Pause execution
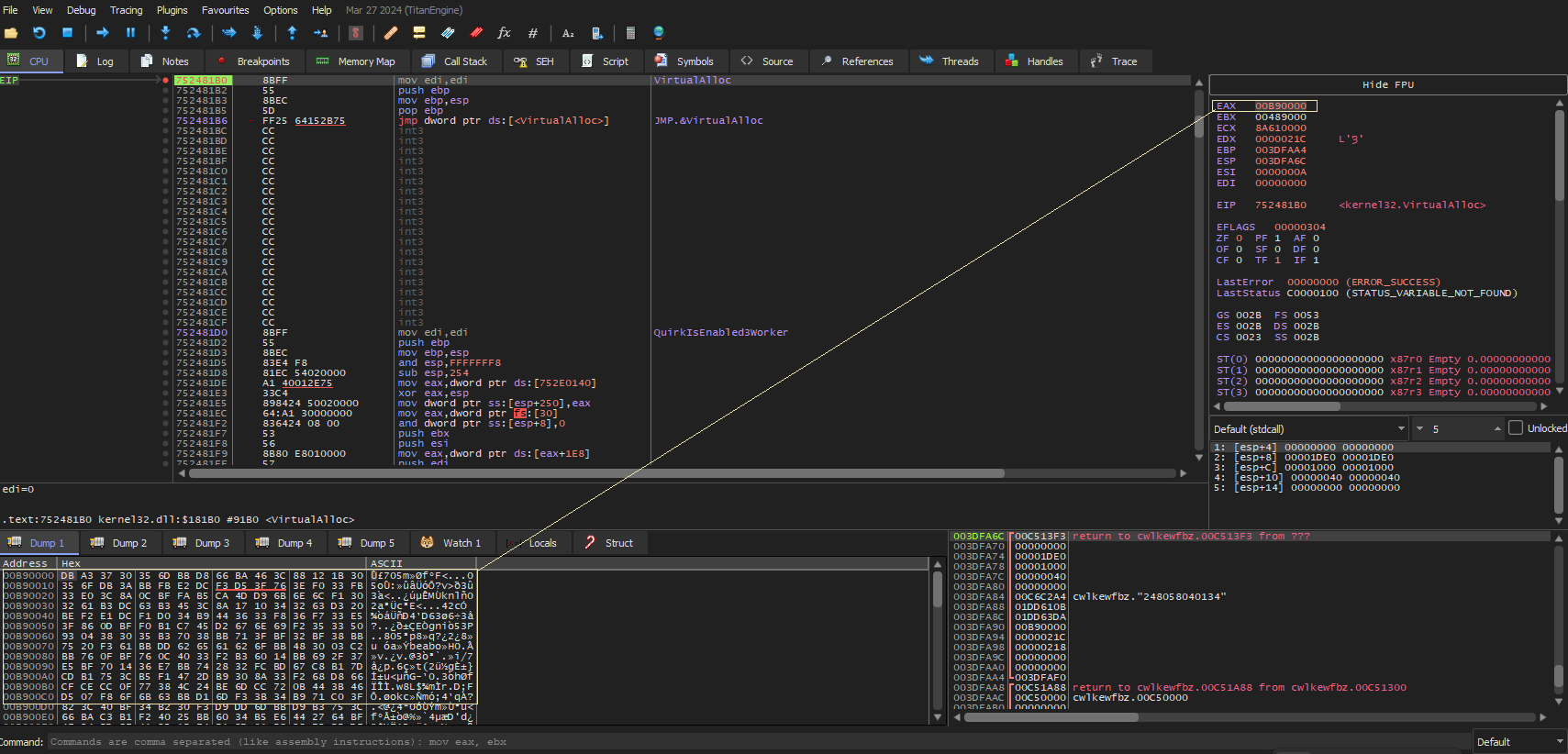The height and width of the screenshot is (754, 1568). coord(130,33)
